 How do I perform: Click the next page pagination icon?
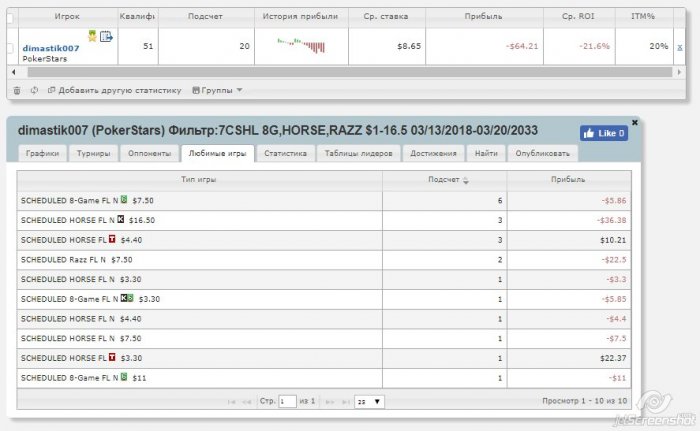tap(329, 402)
